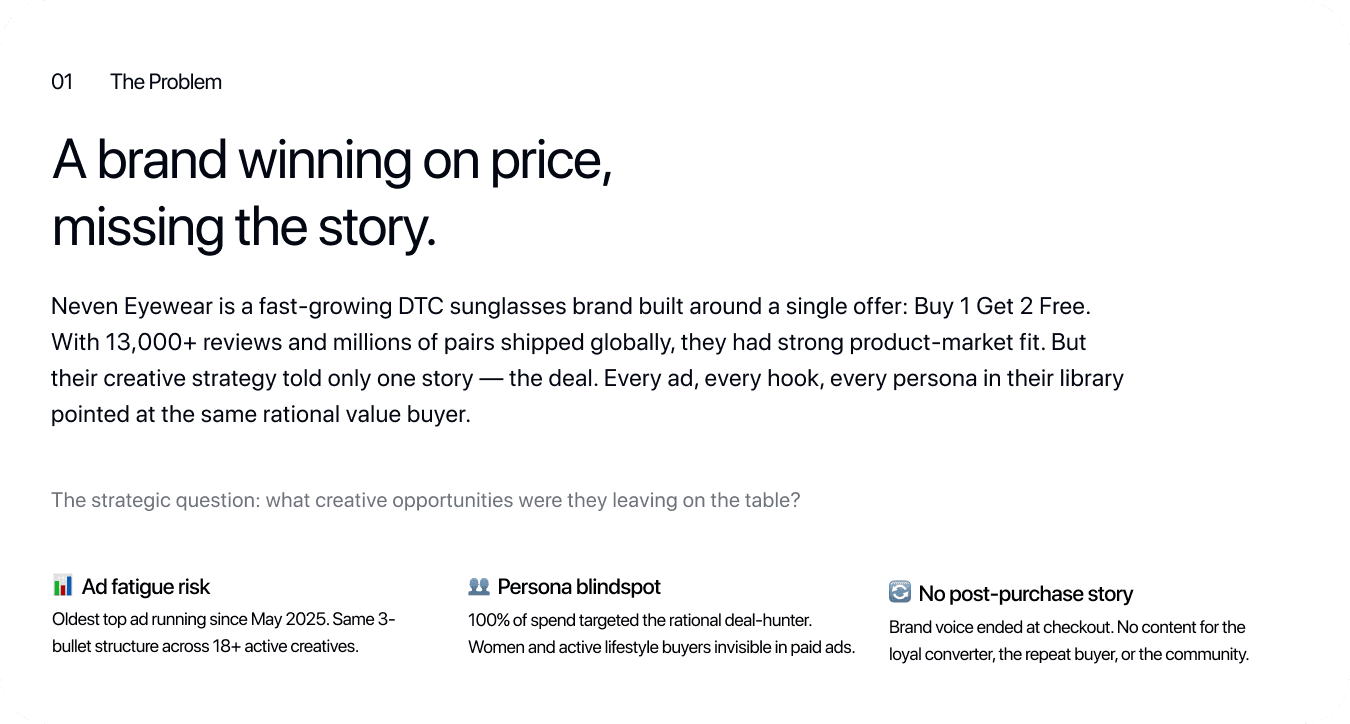
Task: Click the headline line "missing the story."
Action: [x=244, y=228]
